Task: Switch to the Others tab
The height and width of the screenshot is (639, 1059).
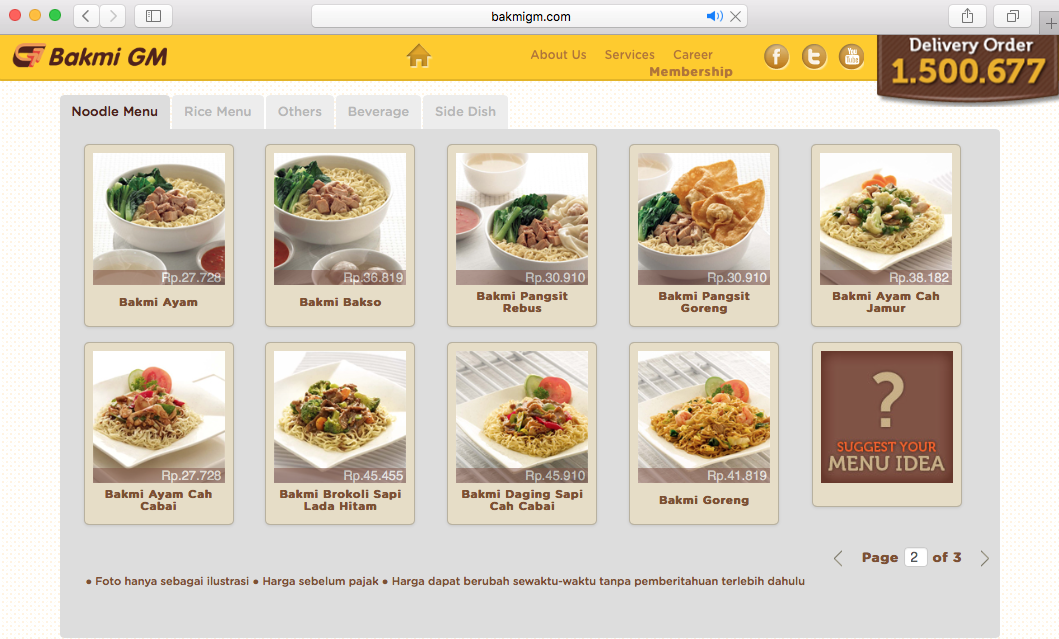Action: click(299, 112)
